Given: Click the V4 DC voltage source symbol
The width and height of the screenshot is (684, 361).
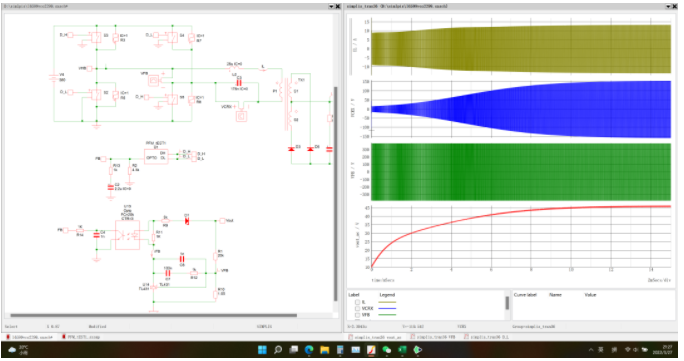Looking at the screenshot, I should (53, 78).
